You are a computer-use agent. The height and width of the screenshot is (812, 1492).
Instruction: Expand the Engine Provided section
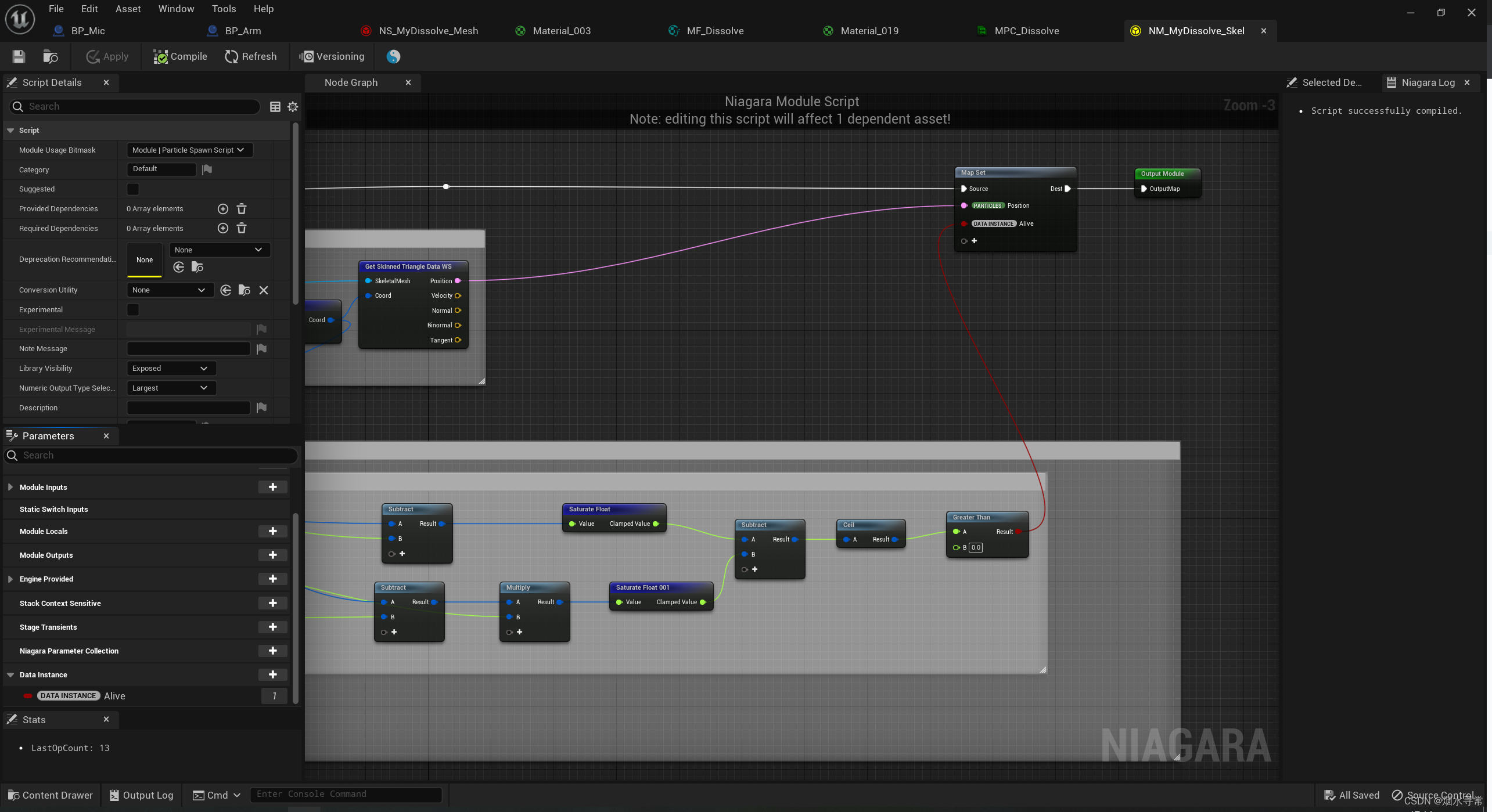[x=10, y=579]
